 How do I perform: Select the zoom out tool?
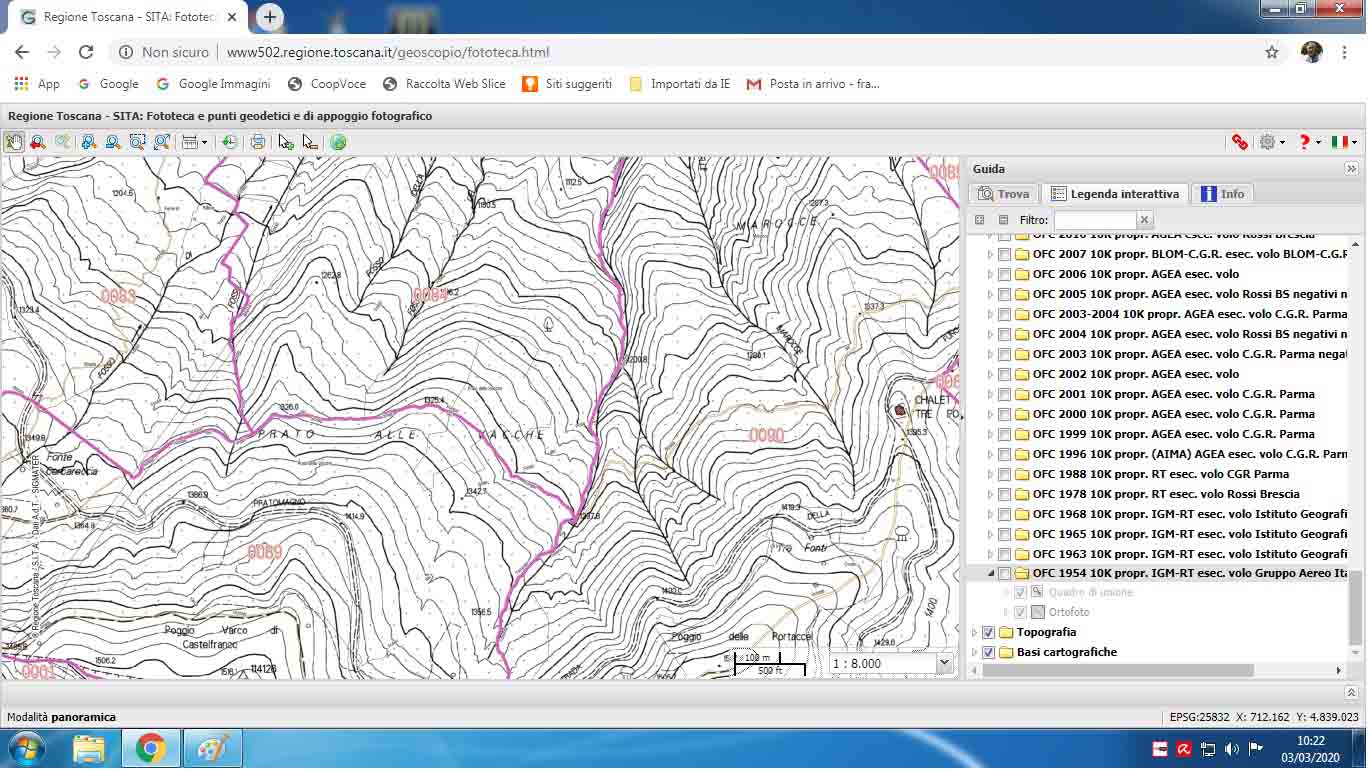[x=113, y=142]
